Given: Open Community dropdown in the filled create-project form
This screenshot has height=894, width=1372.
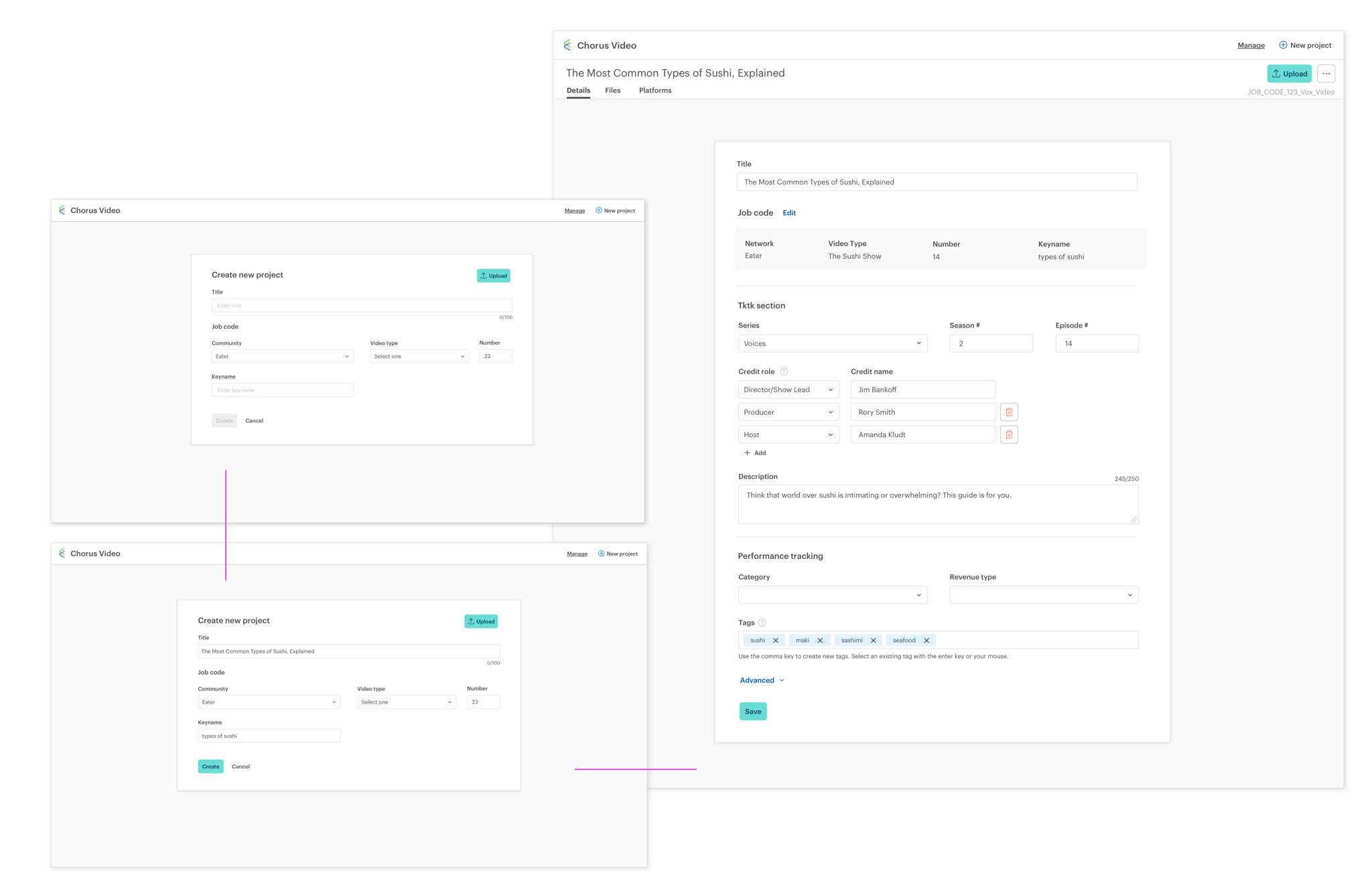Looking at the screenshot, I should [x=269, y=702].
